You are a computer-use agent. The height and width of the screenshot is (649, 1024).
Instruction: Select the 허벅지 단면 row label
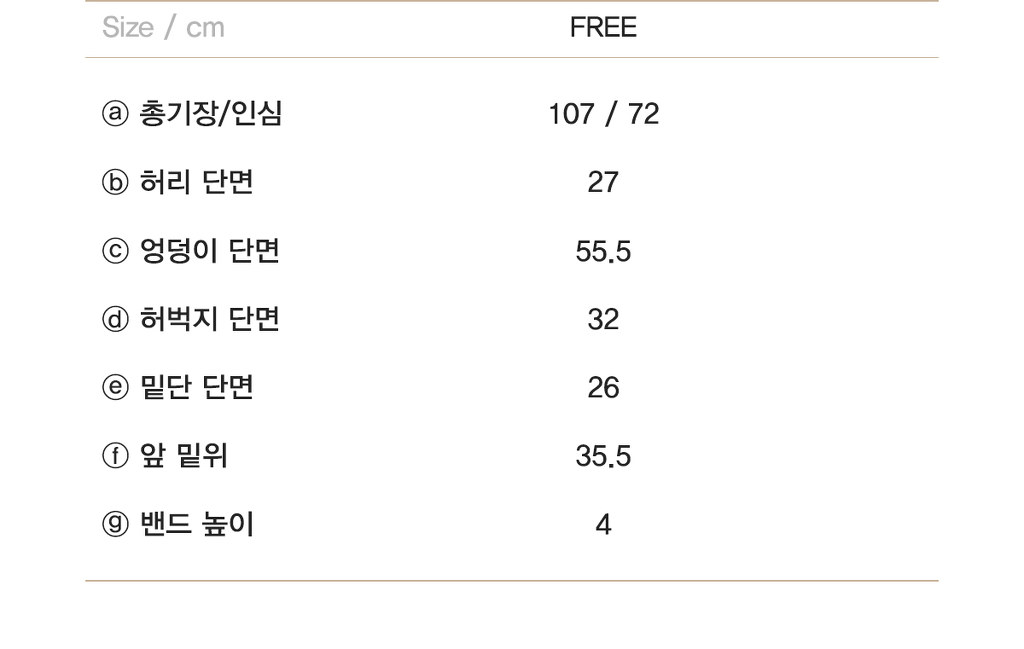[x=210, y=319]
